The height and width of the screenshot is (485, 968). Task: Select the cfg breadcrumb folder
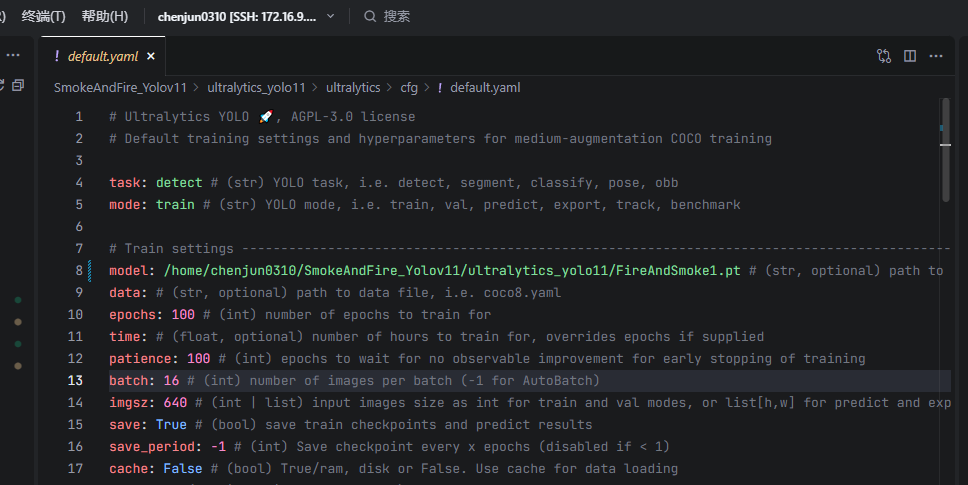[x=409, y=88]
